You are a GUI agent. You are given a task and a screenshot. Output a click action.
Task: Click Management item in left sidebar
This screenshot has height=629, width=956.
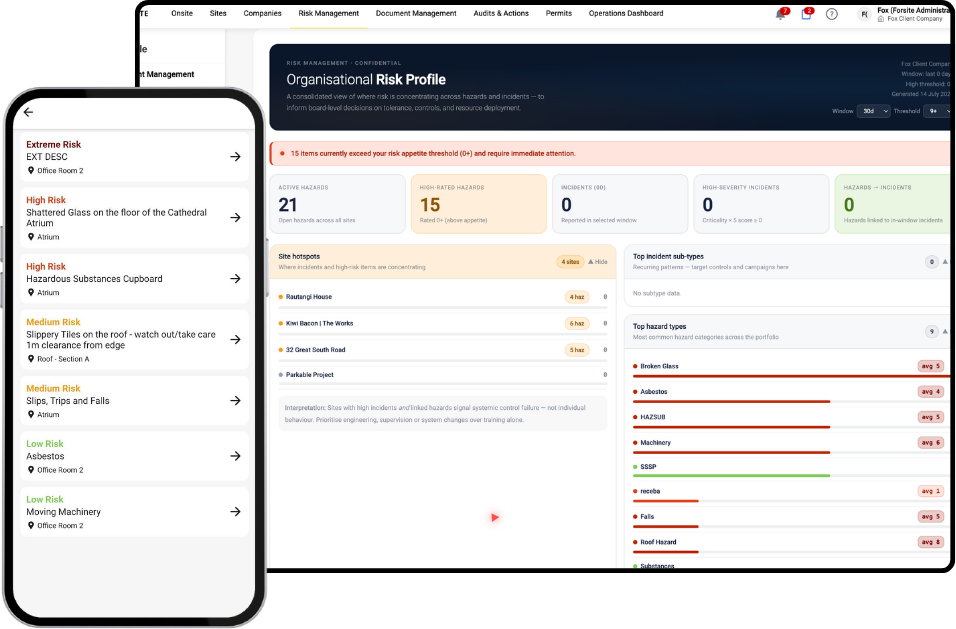[x=166, y=74]
